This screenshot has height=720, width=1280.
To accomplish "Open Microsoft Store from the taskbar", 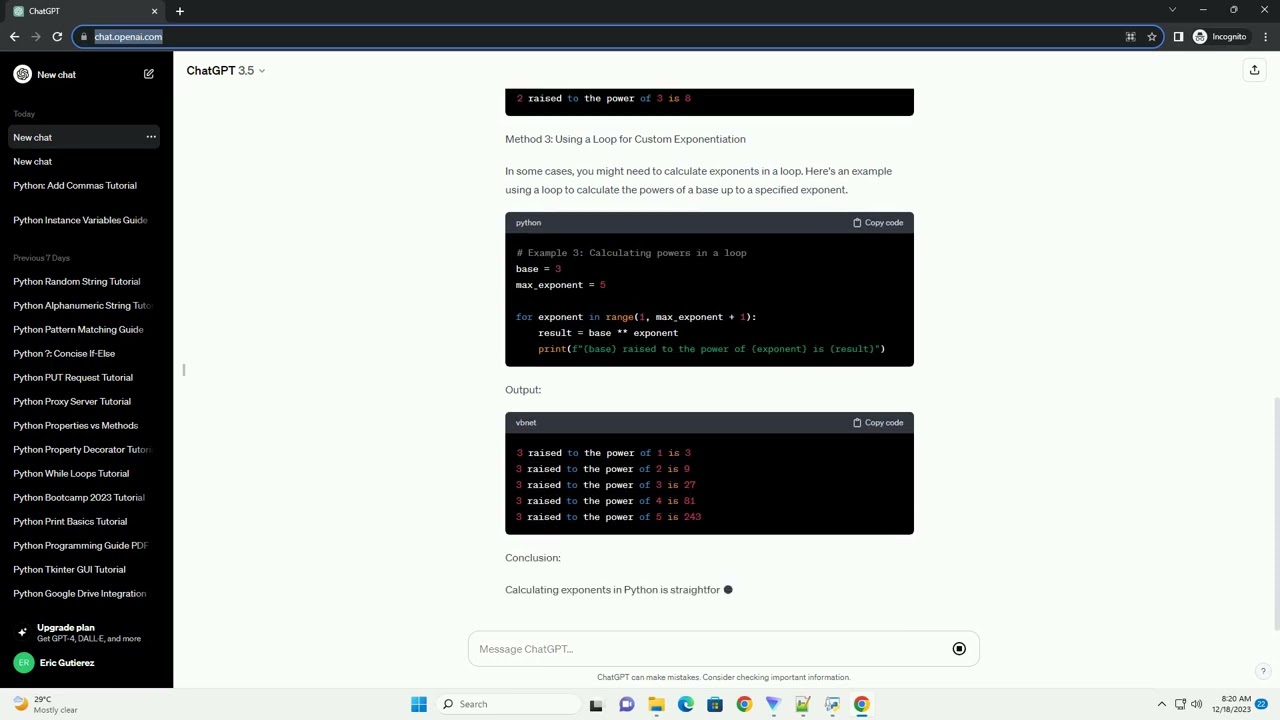I will (714, 704).
